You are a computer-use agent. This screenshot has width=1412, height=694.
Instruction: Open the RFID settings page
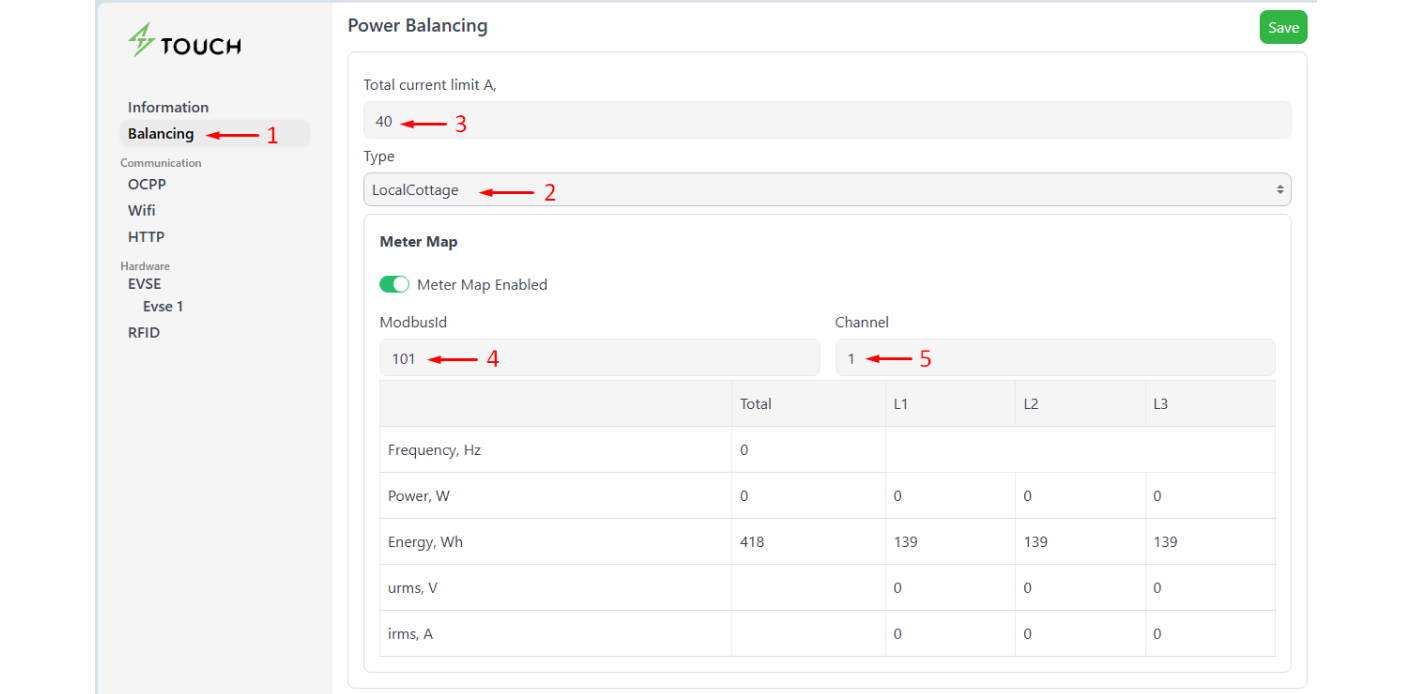(144, 332)
